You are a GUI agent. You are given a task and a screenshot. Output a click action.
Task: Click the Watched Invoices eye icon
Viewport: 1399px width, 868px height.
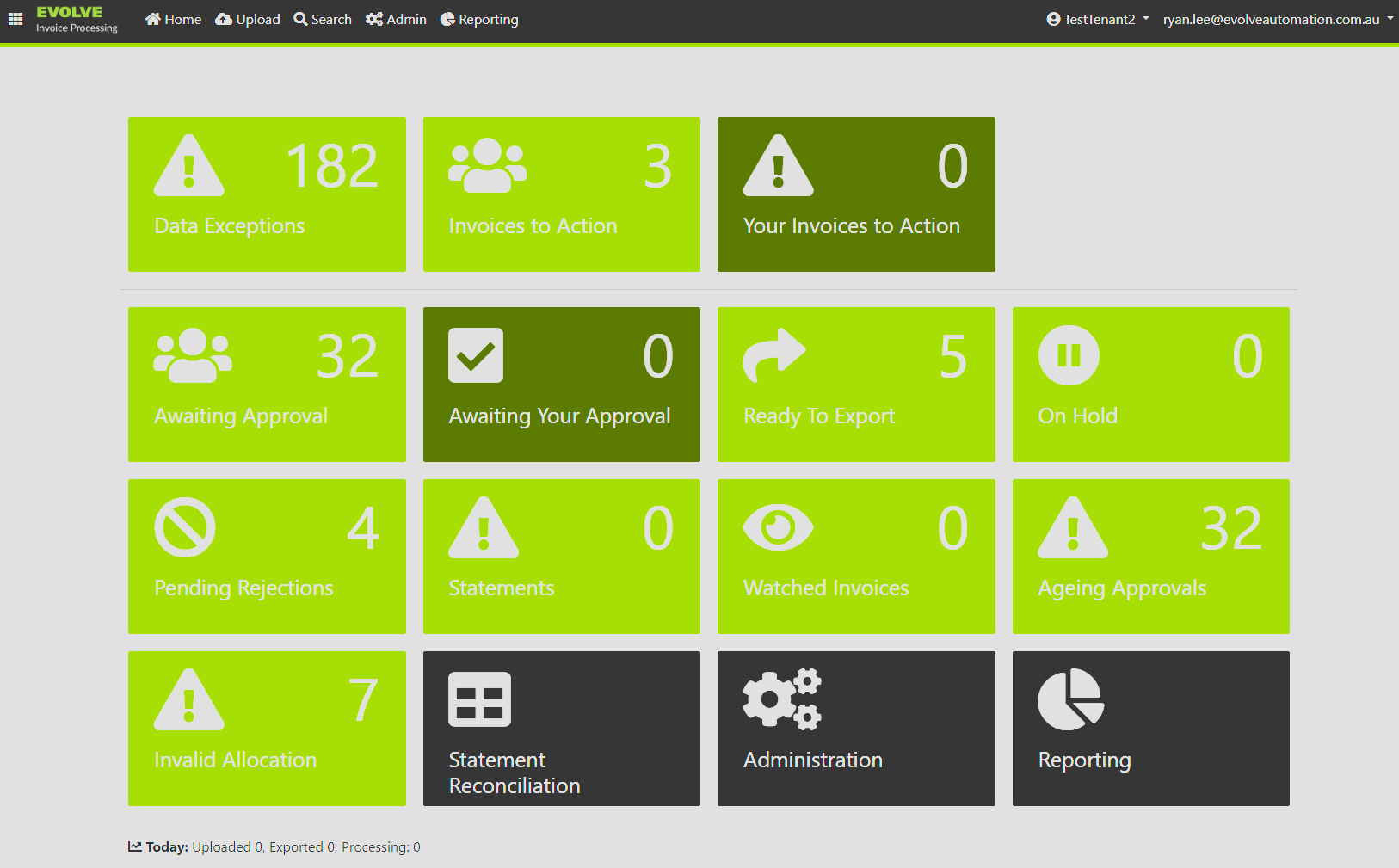(x=778, y=527)
